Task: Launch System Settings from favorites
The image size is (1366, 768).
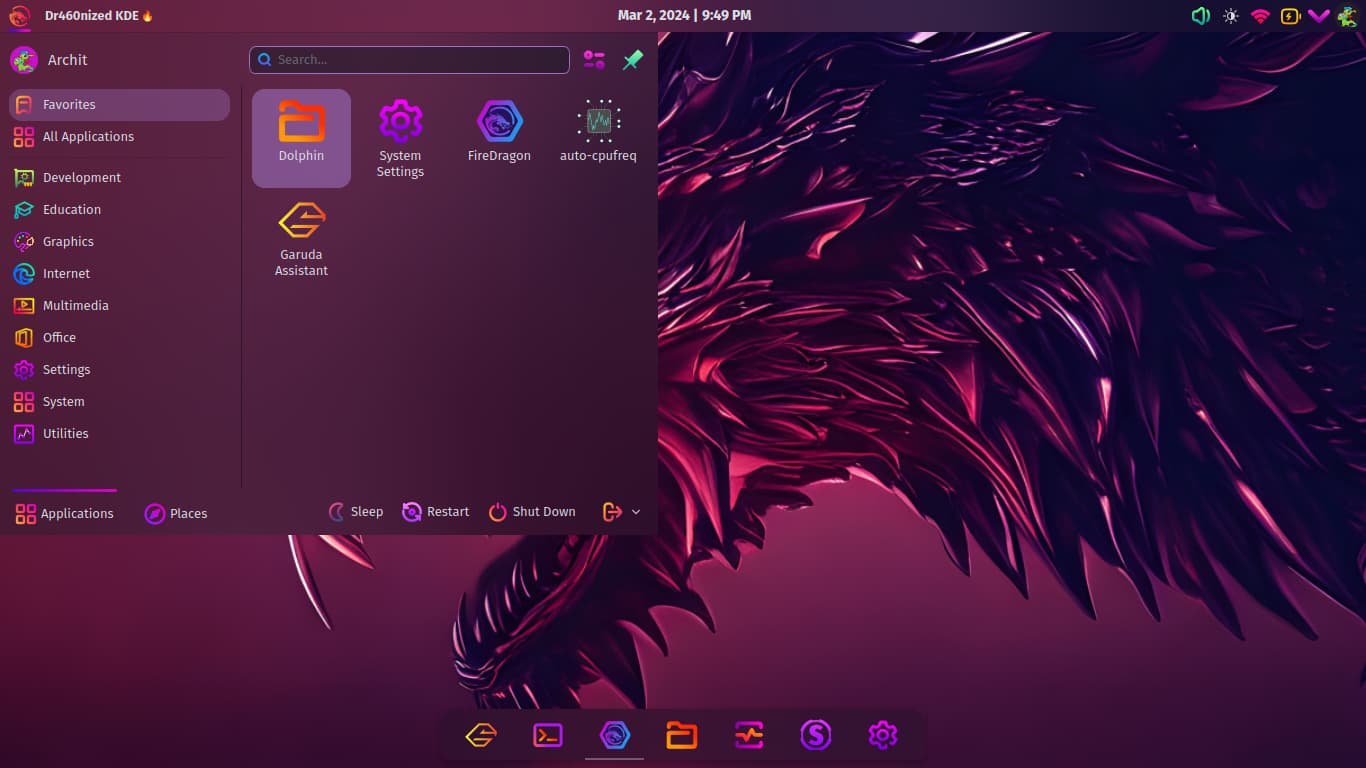Action: 400,138
